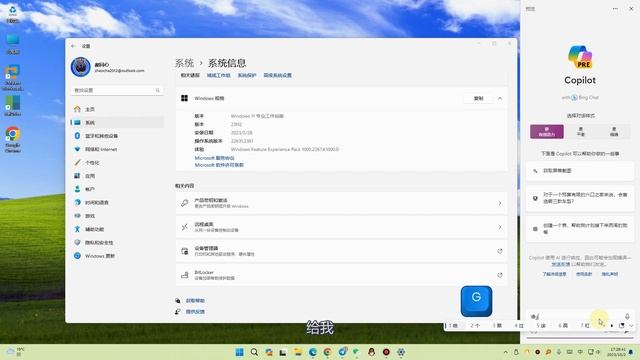
Task: Select the Recycle Bin desktop icon
Action: pyautogui.click(x=13, y=14)
